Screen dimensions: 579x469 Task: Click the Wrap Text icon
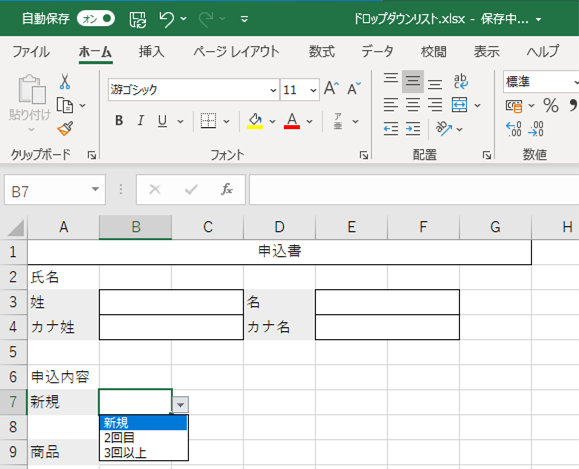point(461,81)
